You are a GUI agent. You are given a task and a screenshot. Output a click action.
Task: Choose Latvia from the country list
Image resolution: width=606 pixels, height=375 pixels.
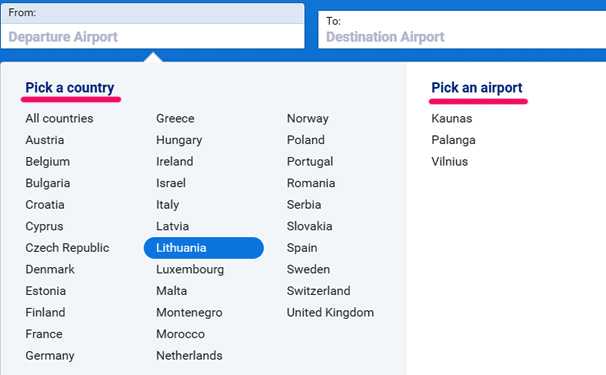pos(172,226)
